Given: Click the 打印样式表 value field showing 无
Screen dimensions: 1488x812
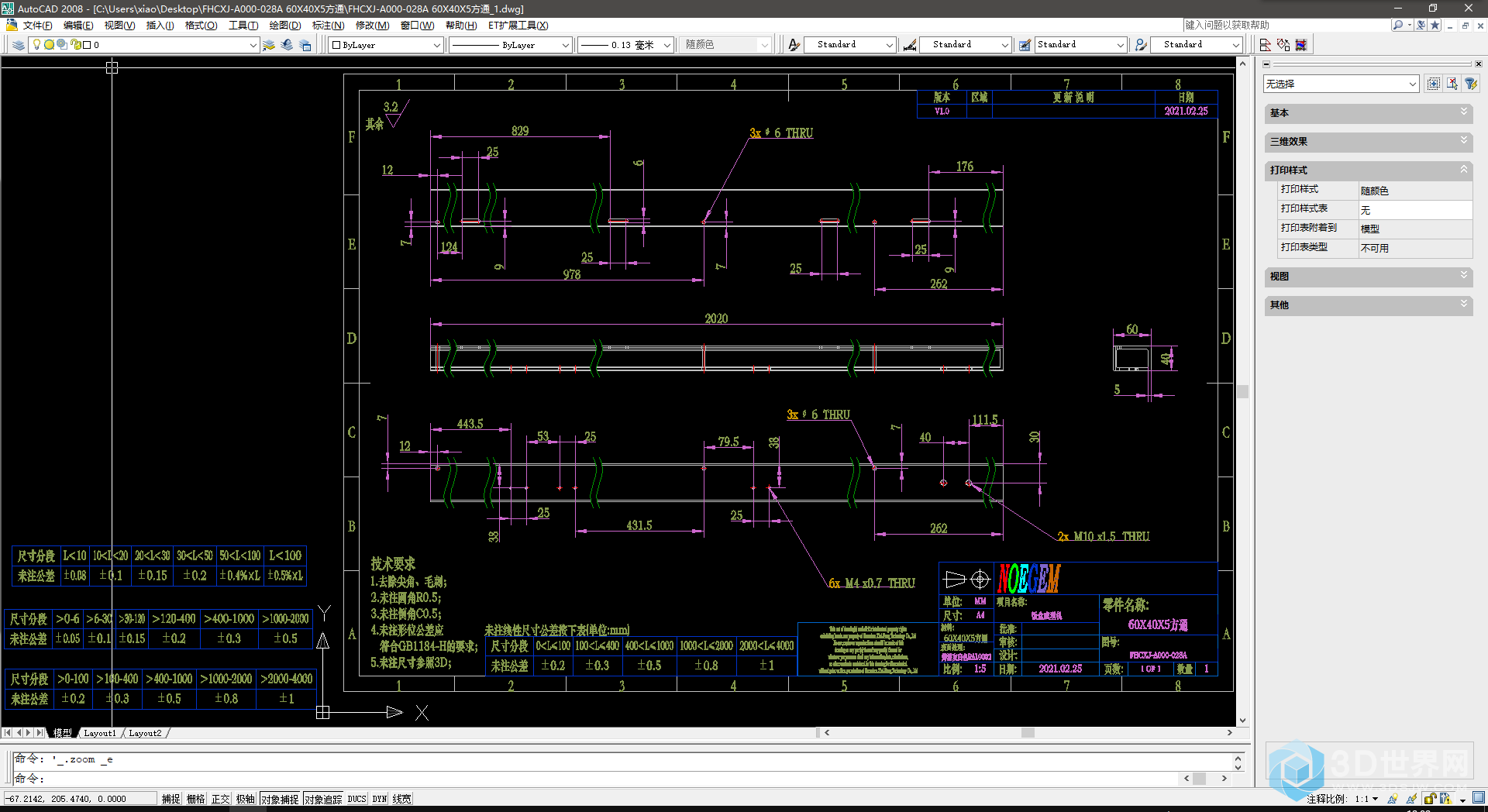Looking at the screenshot, I should (1415, 210).
